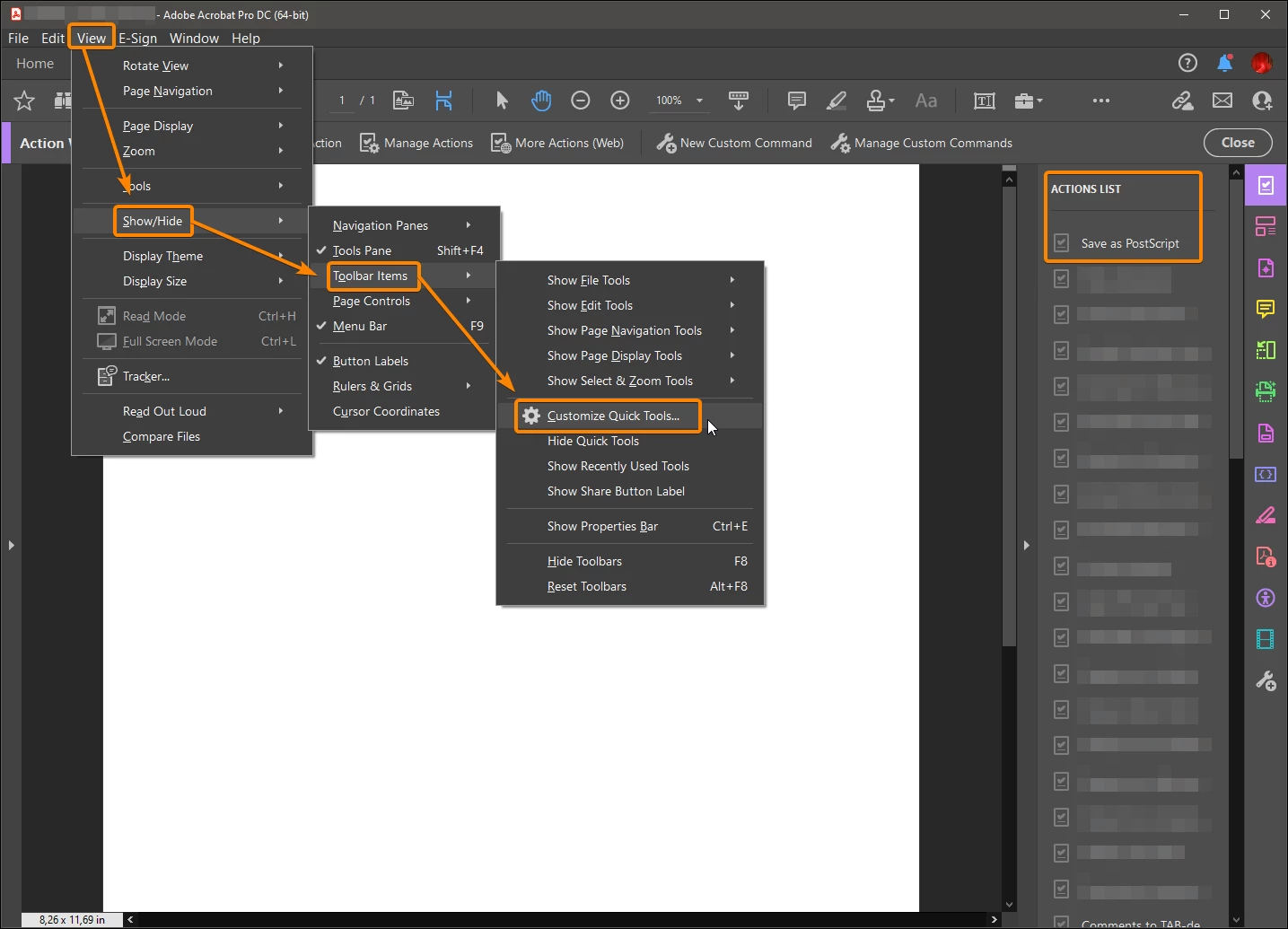Go to the Home tab

[35, 64]
